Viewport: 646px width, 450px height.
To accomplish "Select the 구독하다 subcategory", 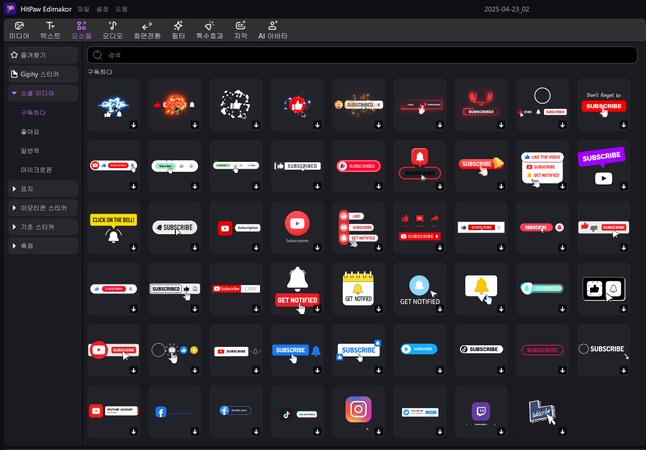I will 33,112.
